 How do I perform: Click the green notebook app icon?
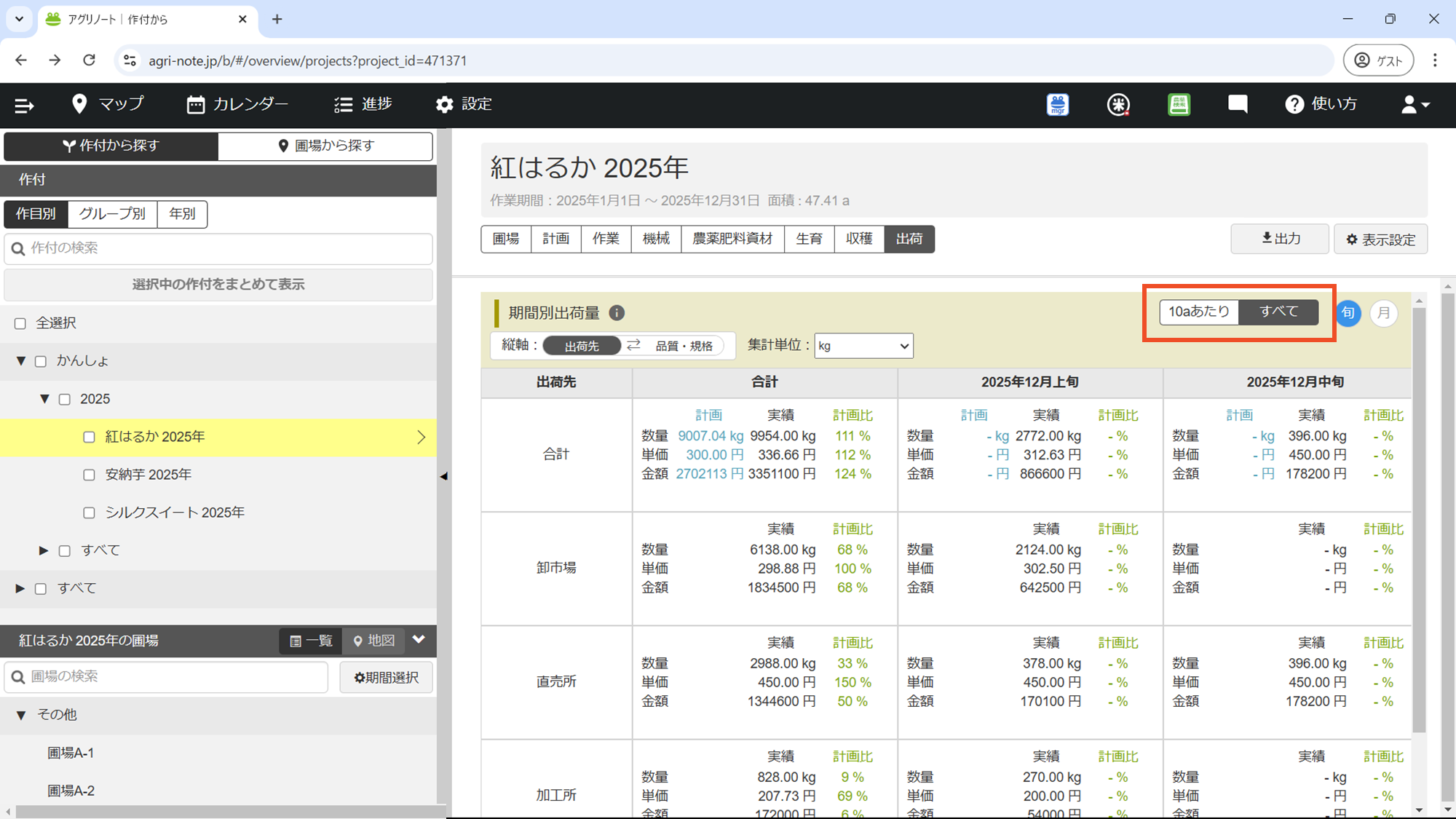[x=1179, y=105]
